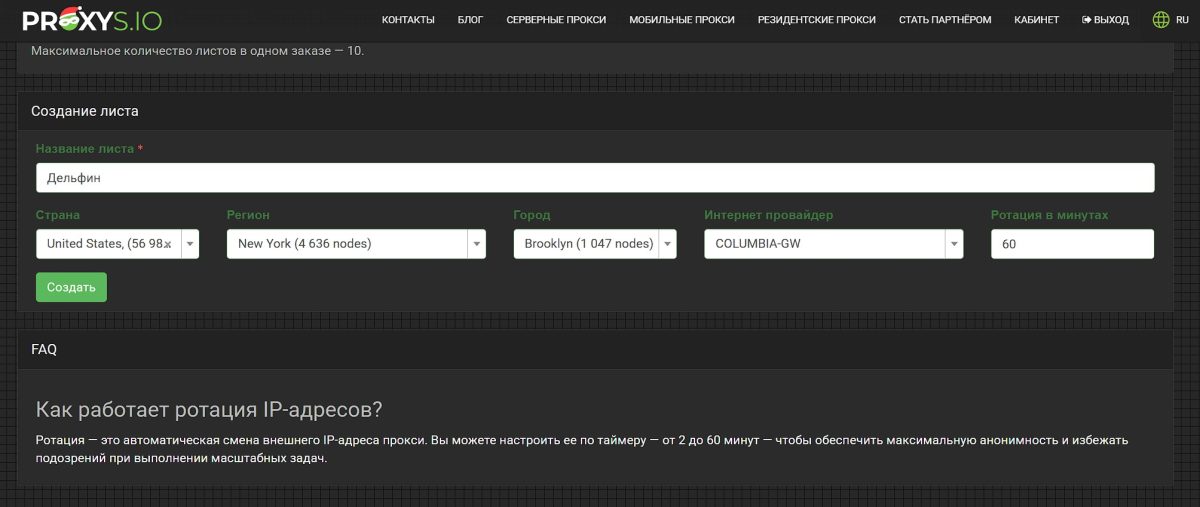1200x507 pixels.
Task: Click ВЫХОД to log out
Action: click(x=1106, y=20)
